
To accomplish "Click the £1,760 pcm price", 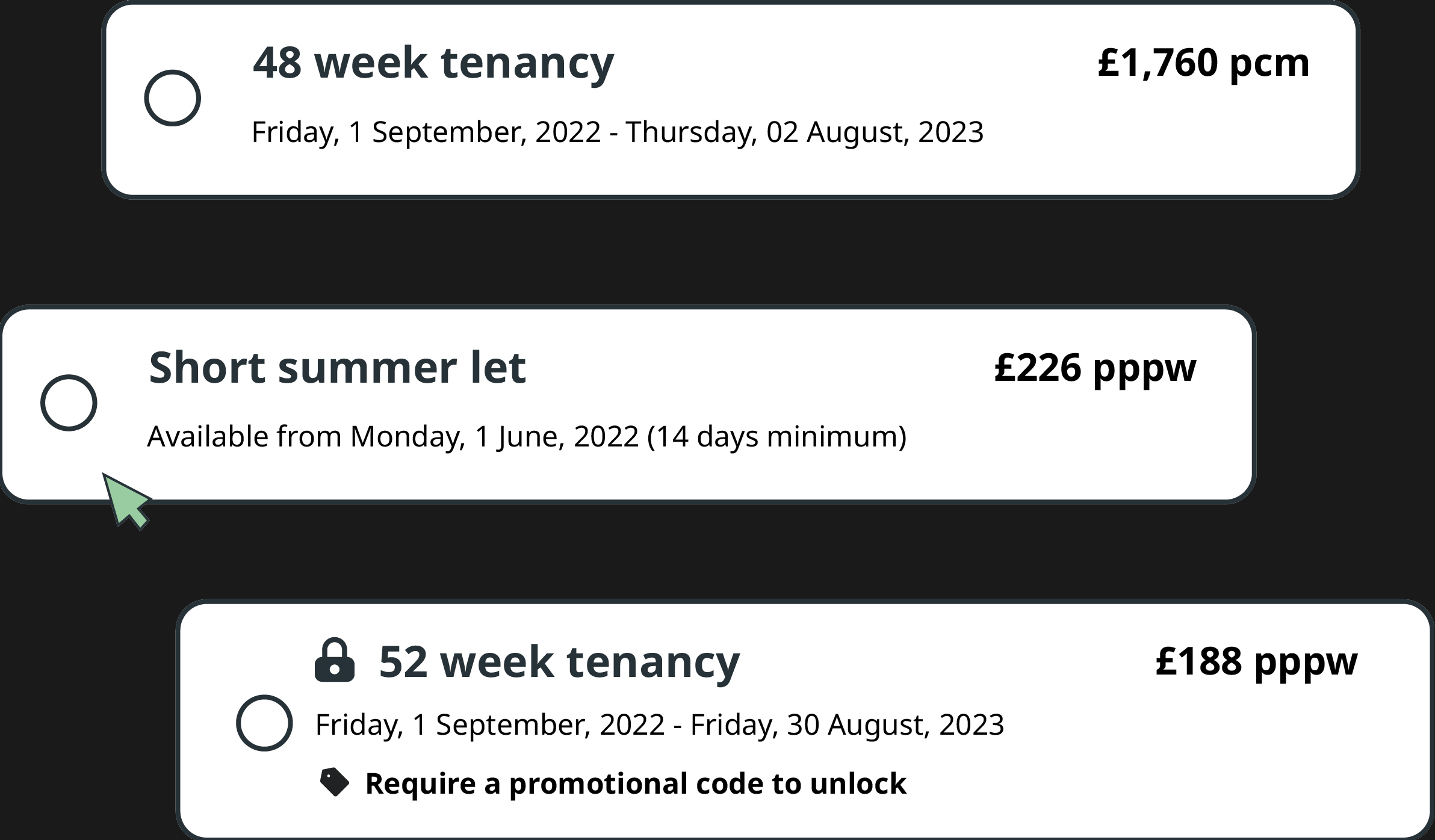I will (1203, 63).
